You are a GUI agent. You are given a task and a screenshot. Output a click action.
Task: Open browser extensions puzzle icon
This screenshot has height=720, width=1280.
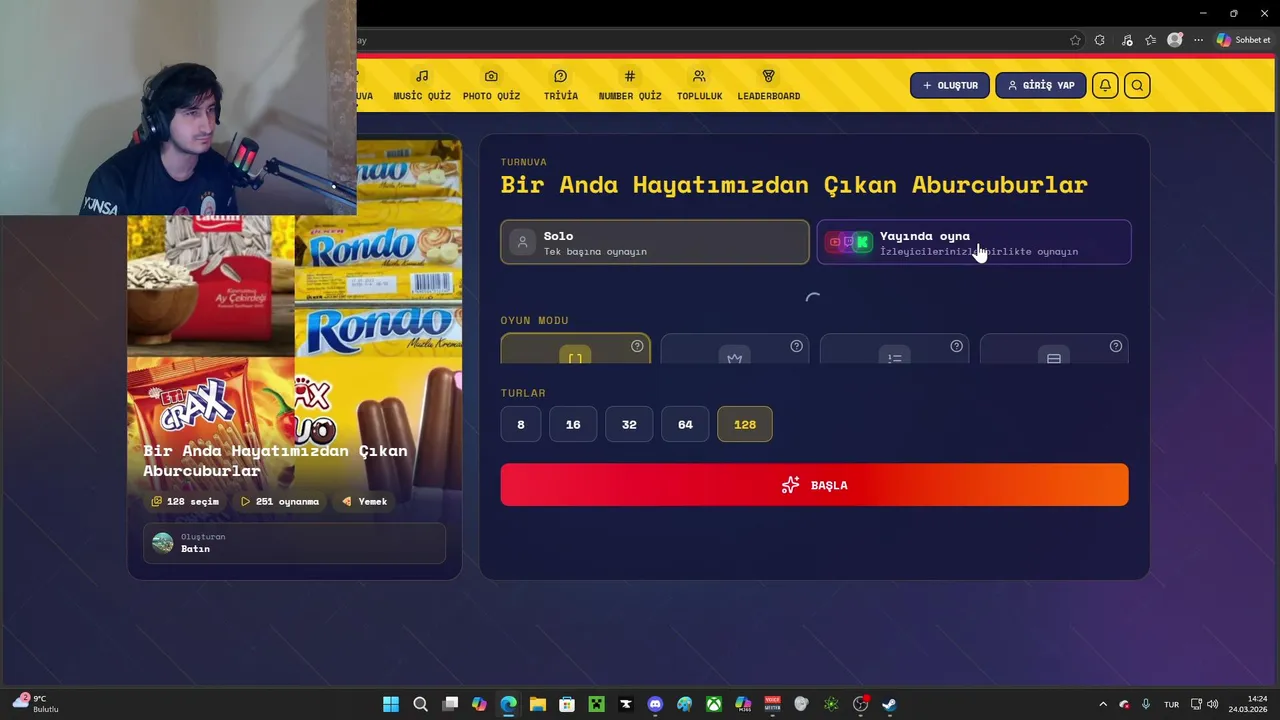click(x=1100, y=40)
